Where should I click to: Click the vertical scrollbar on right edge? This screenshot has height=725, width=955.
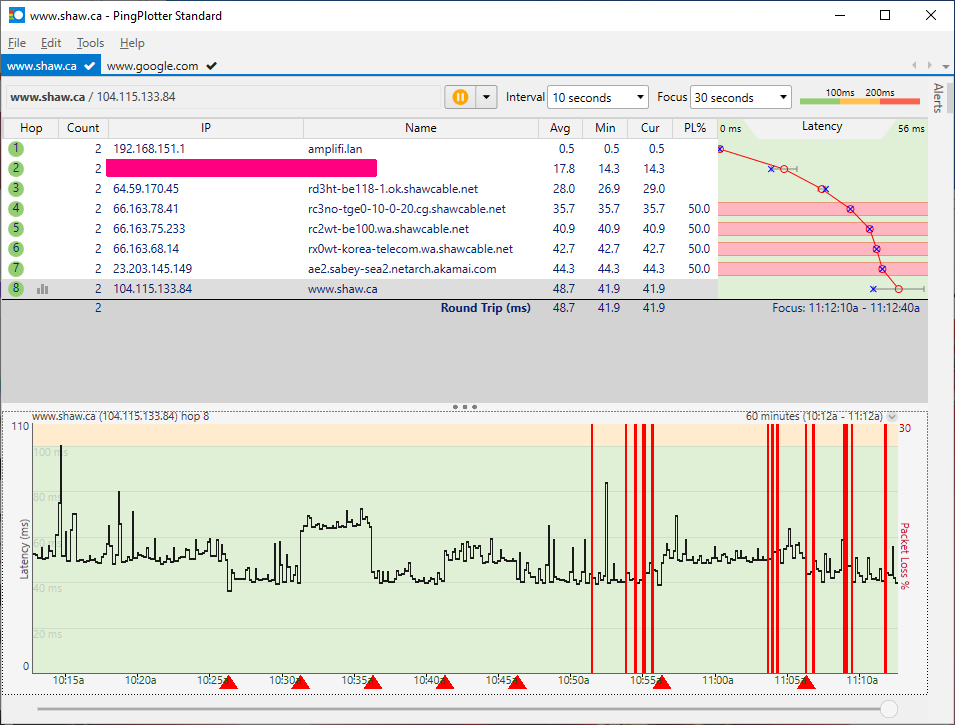(x=951, y=97)
